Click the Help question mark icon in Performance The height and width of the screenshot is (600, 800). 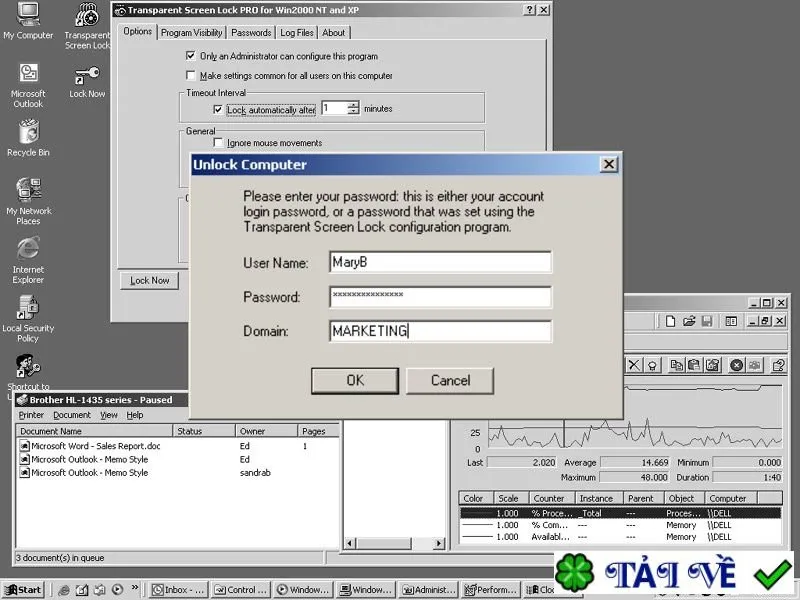778,365
